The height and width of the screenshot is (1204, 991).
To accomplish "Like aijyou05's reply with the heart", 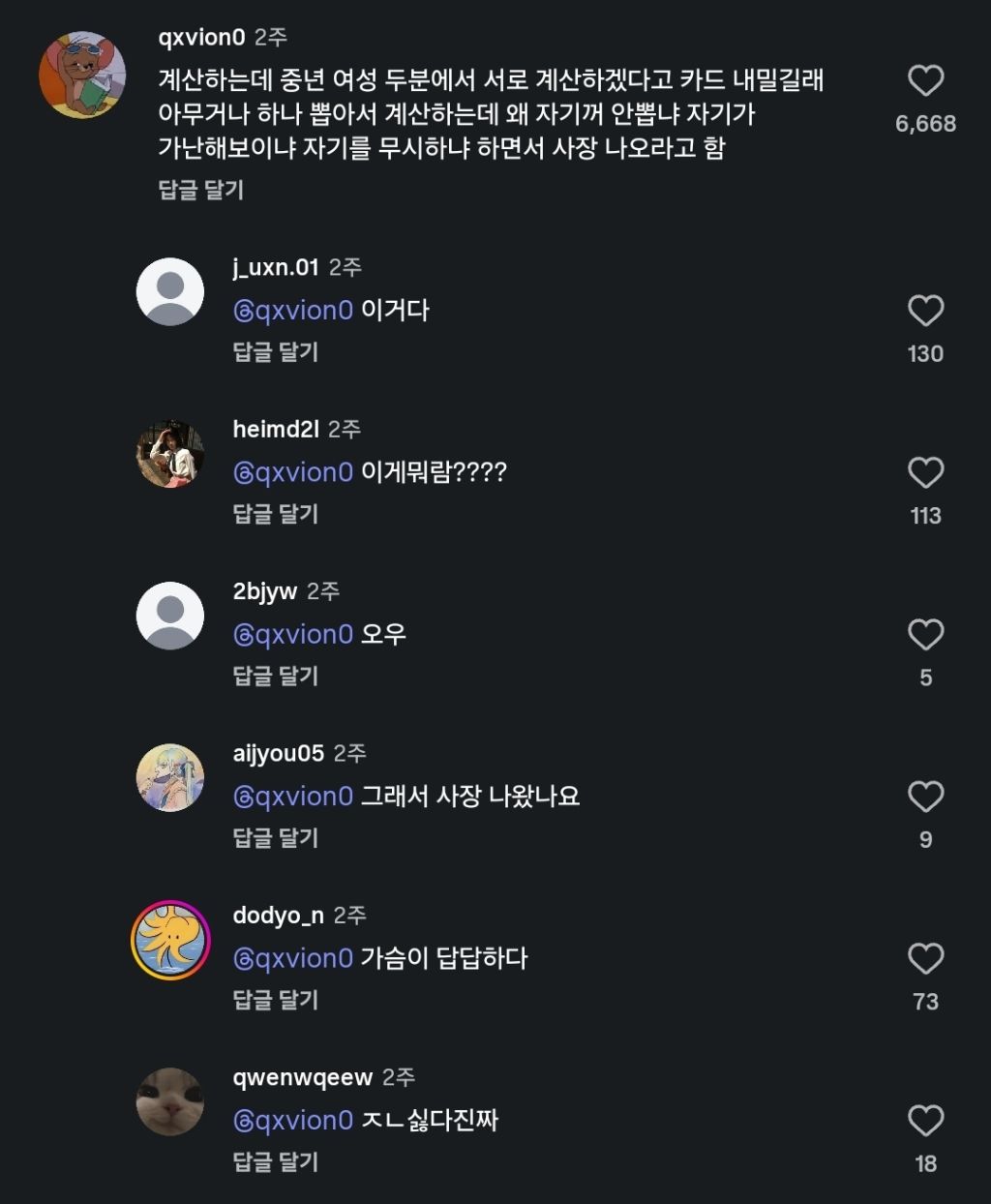I will pyautogui.click(x=925, y=797).
